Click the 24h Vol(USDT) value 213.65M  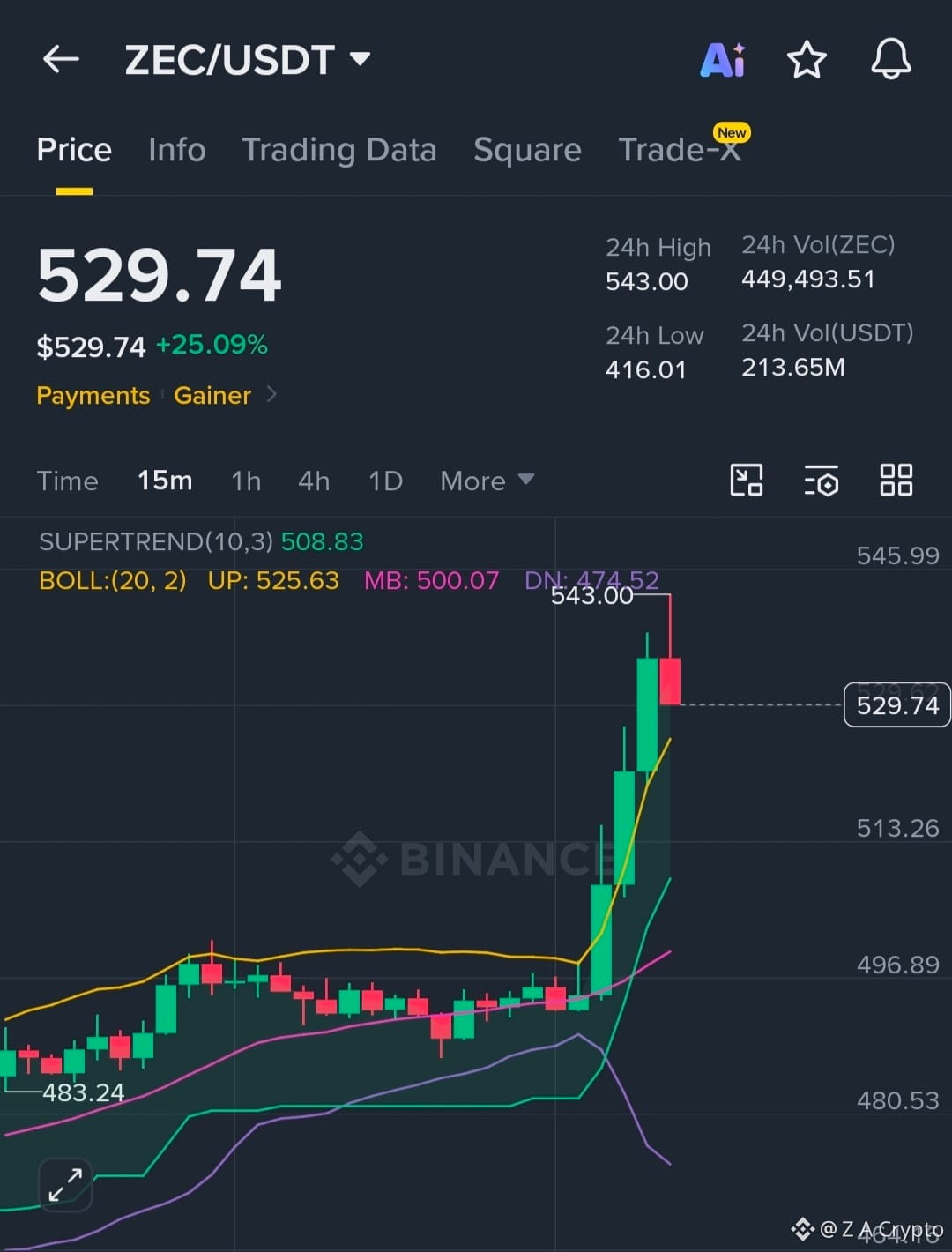click(792, 367)
